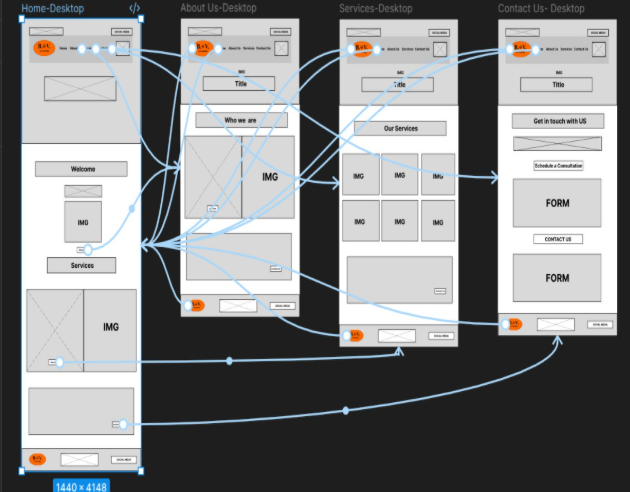Select square image placeholder in Services-Desktop nav bar

pos(440,49)
